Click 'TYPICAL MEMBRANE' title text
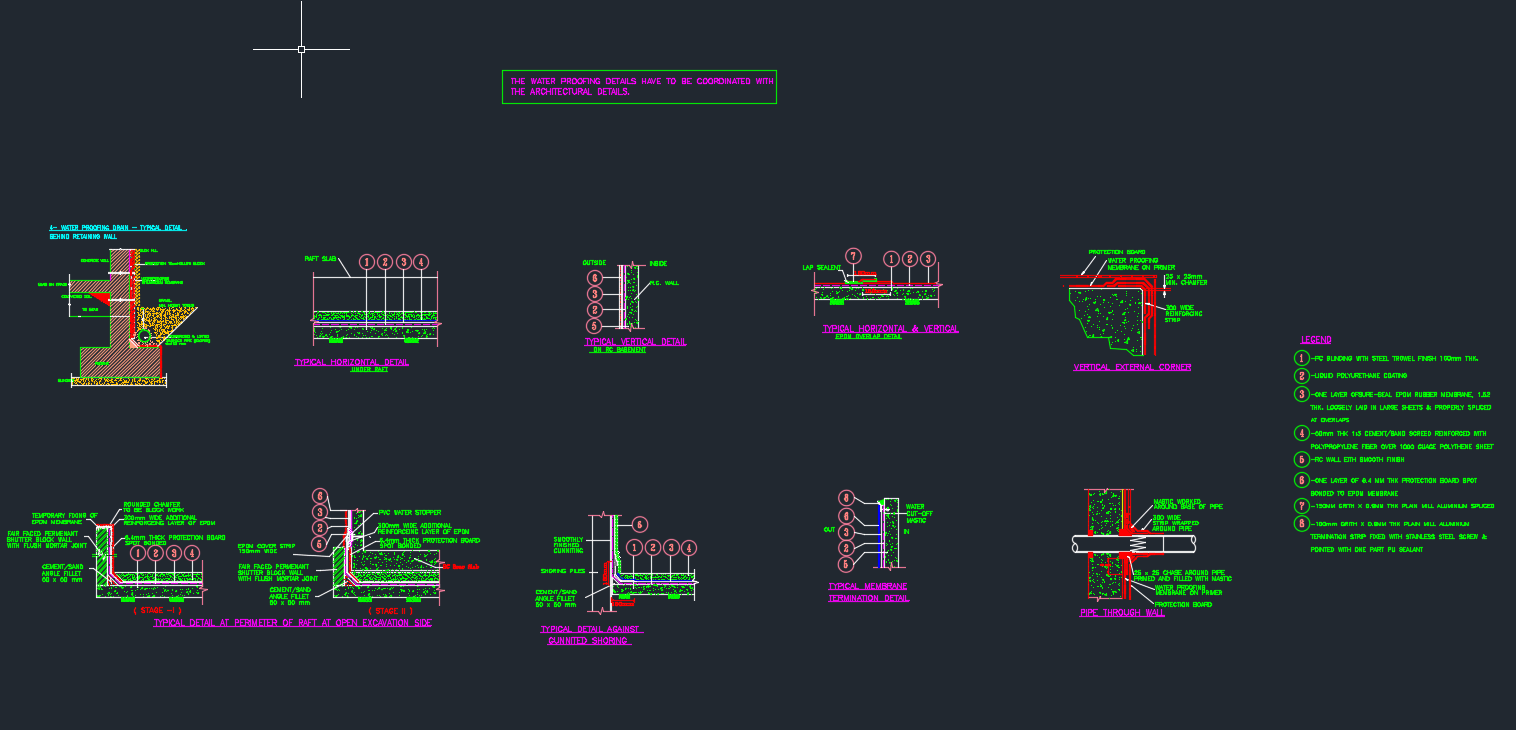Screen dimensions: 1516x730 868,586
